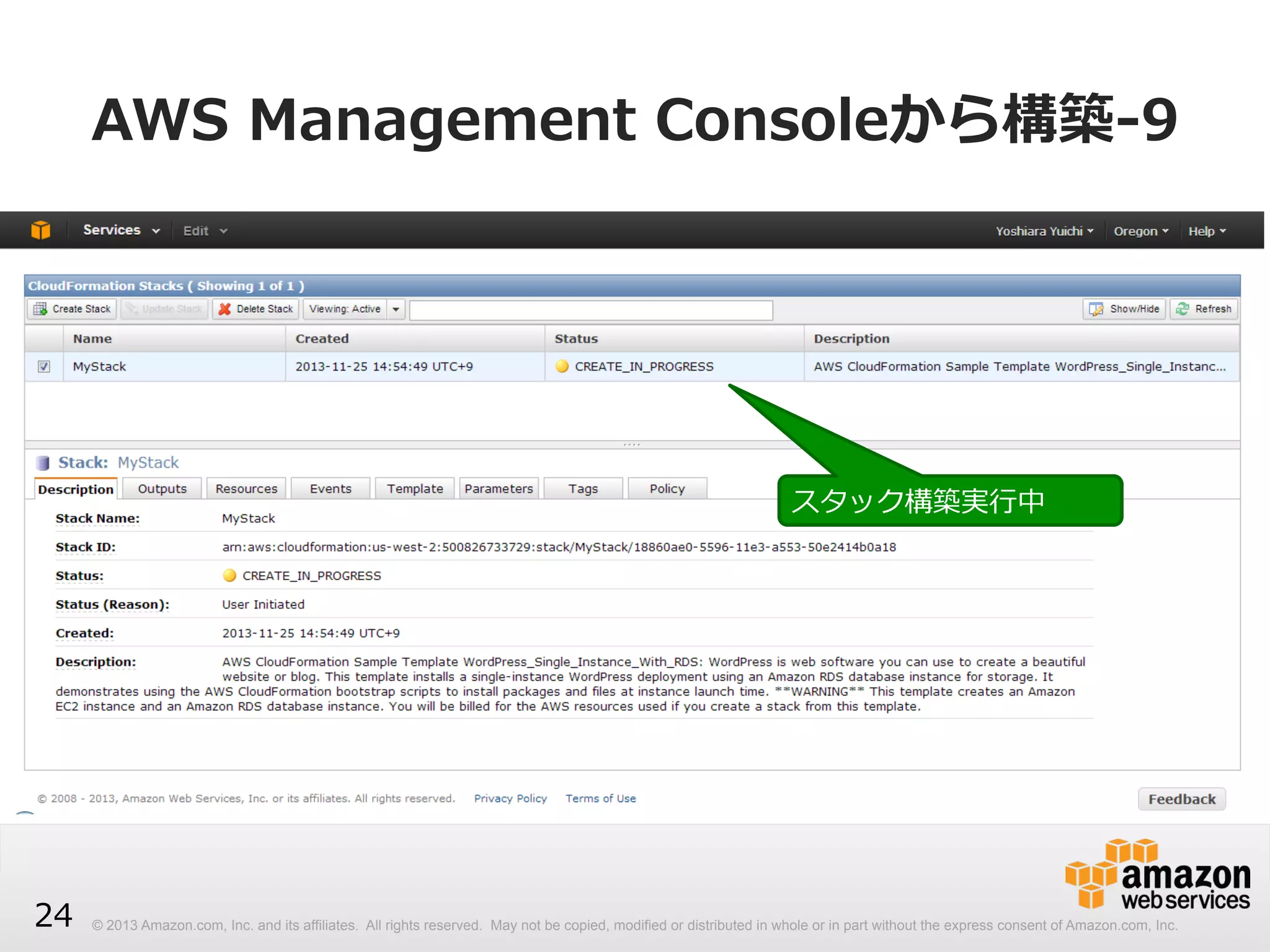1270x952 pixels.
Task: Click the Stack database cylinder icon
Action: click(43, 463)
